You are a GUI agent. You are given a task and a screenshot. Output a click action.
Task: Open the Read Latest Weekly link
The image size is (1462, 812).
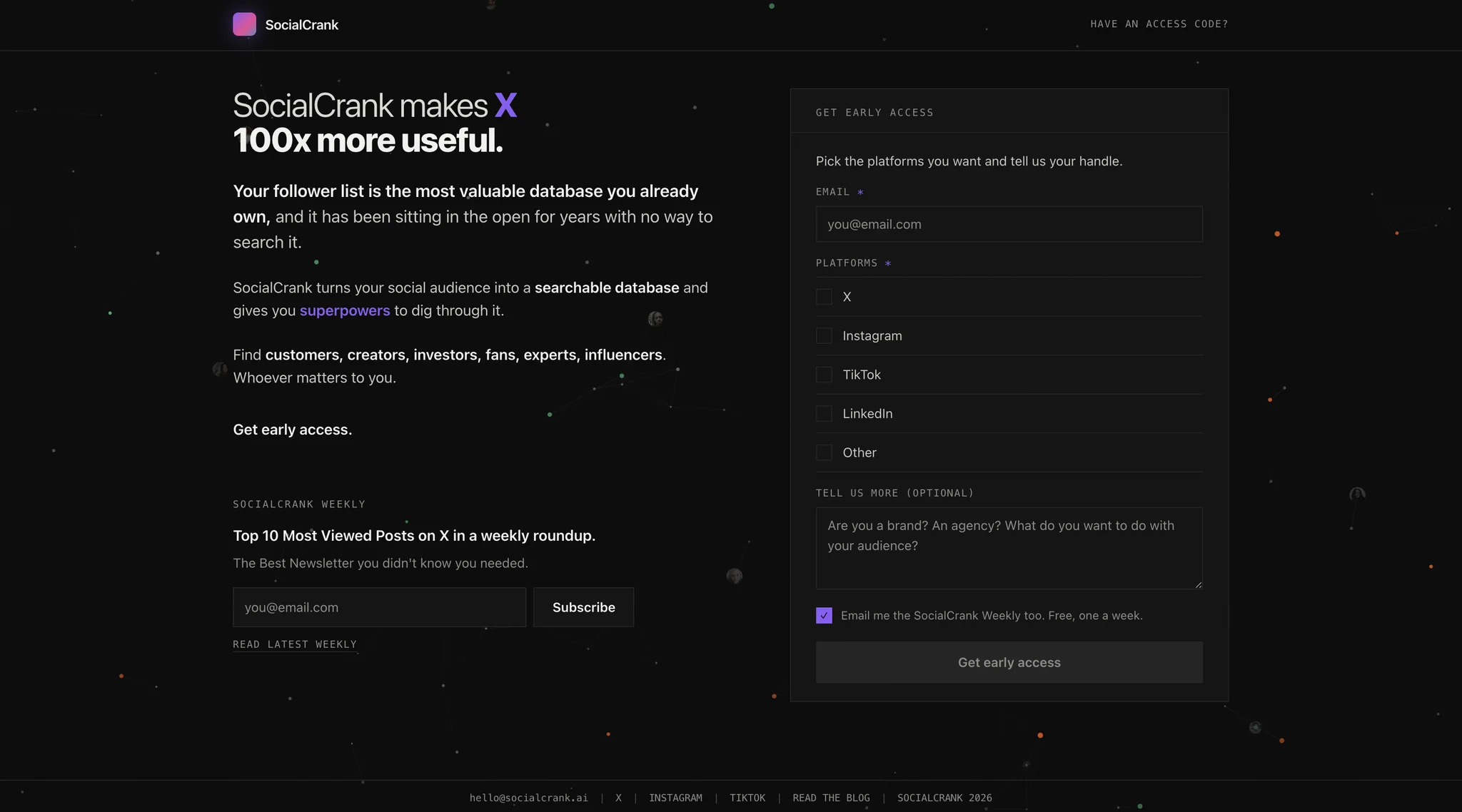(295, 644)
